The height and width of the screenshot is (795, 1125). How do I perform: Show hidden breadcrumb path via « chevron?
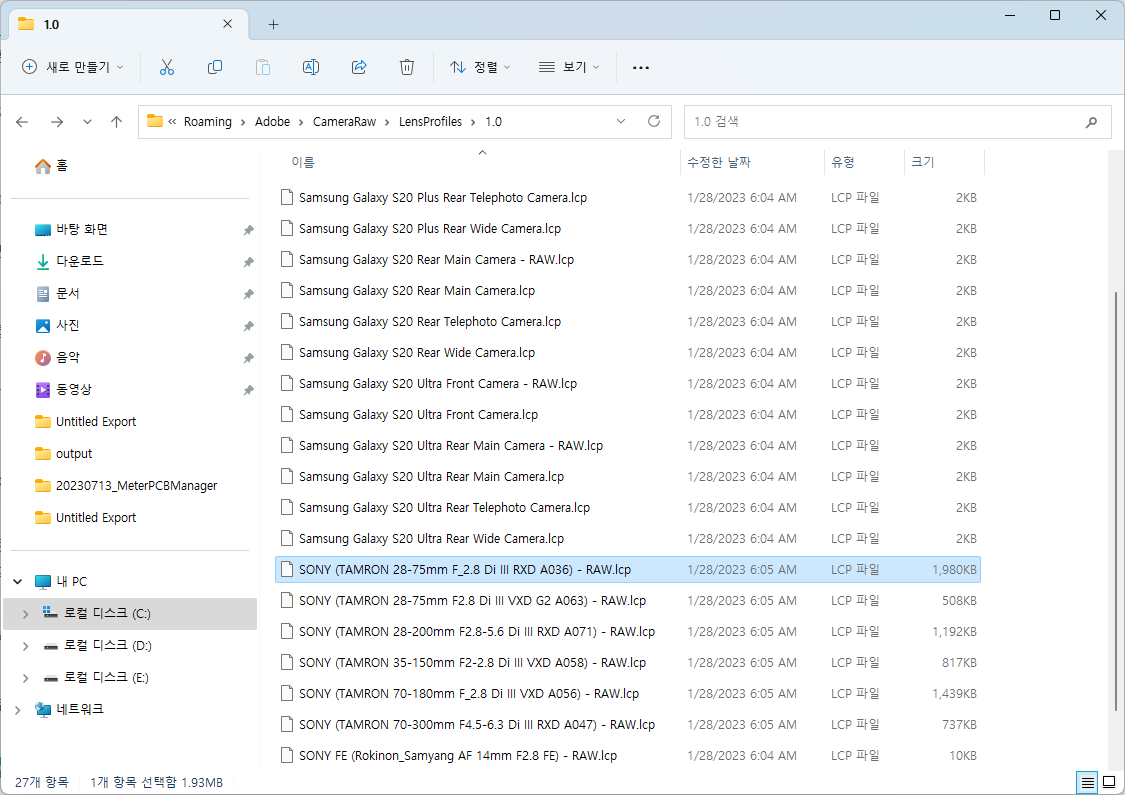[172, 122]
